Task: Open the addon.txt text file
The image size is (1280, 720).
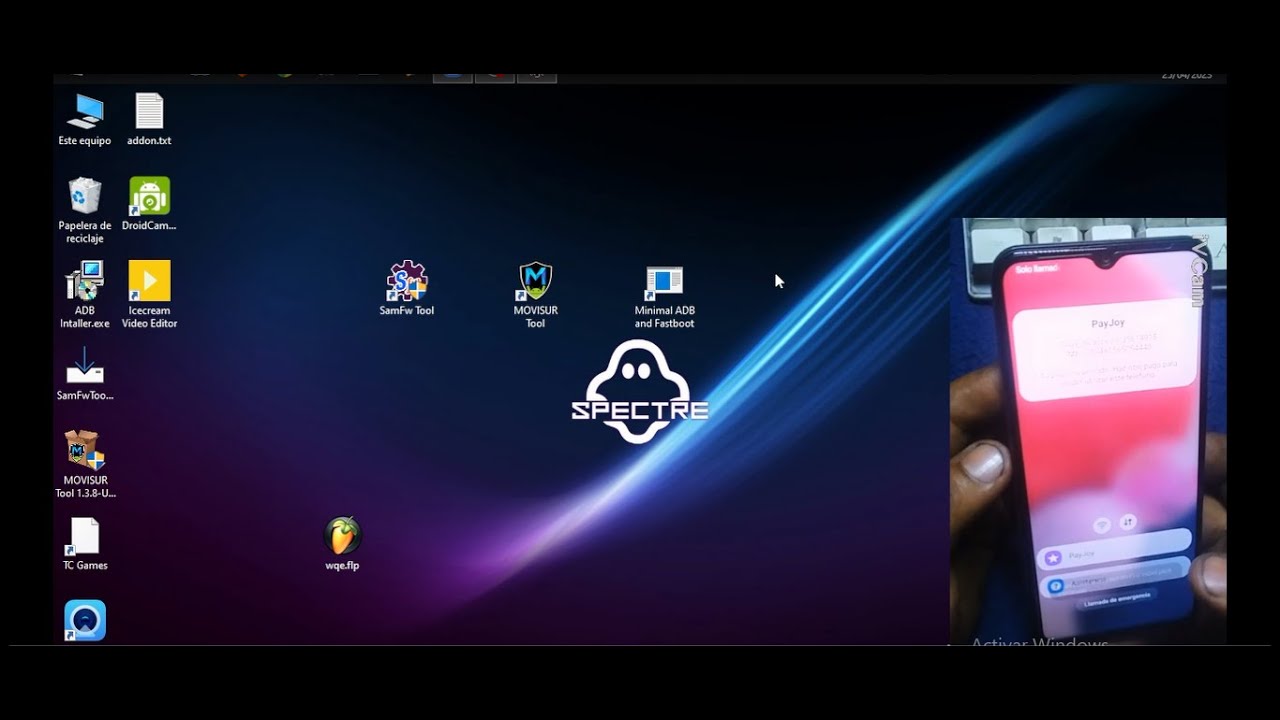Action: coord(149,120)
